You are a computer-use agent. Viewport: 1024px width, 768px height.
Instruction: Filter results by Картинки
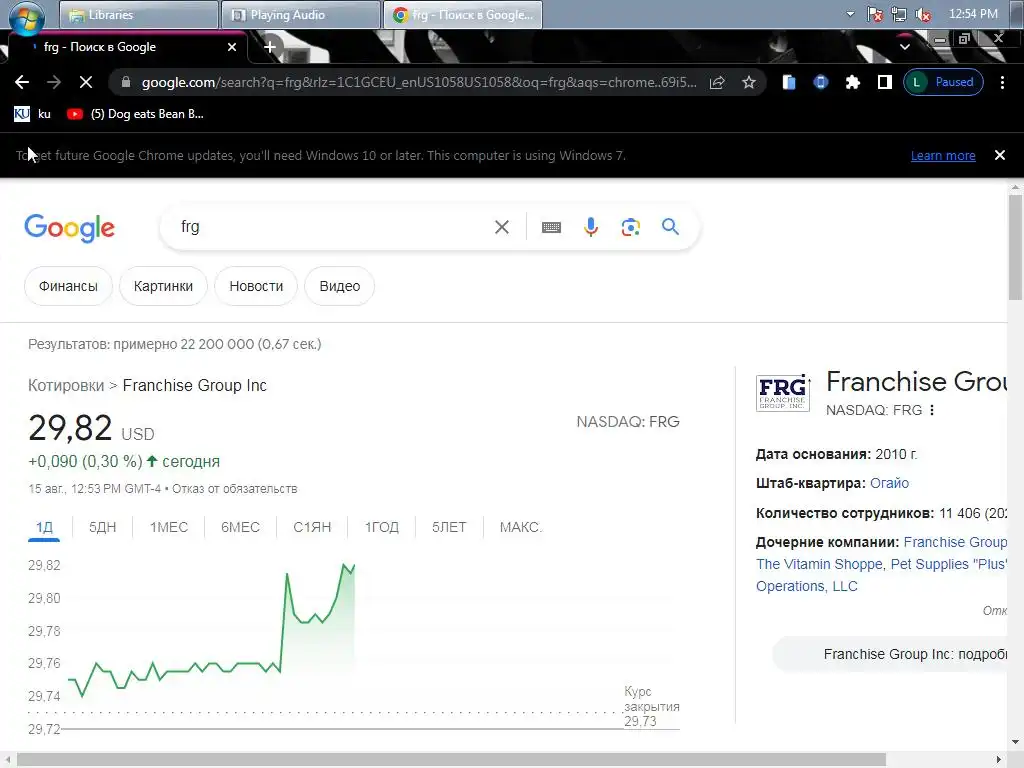point(163,286)
